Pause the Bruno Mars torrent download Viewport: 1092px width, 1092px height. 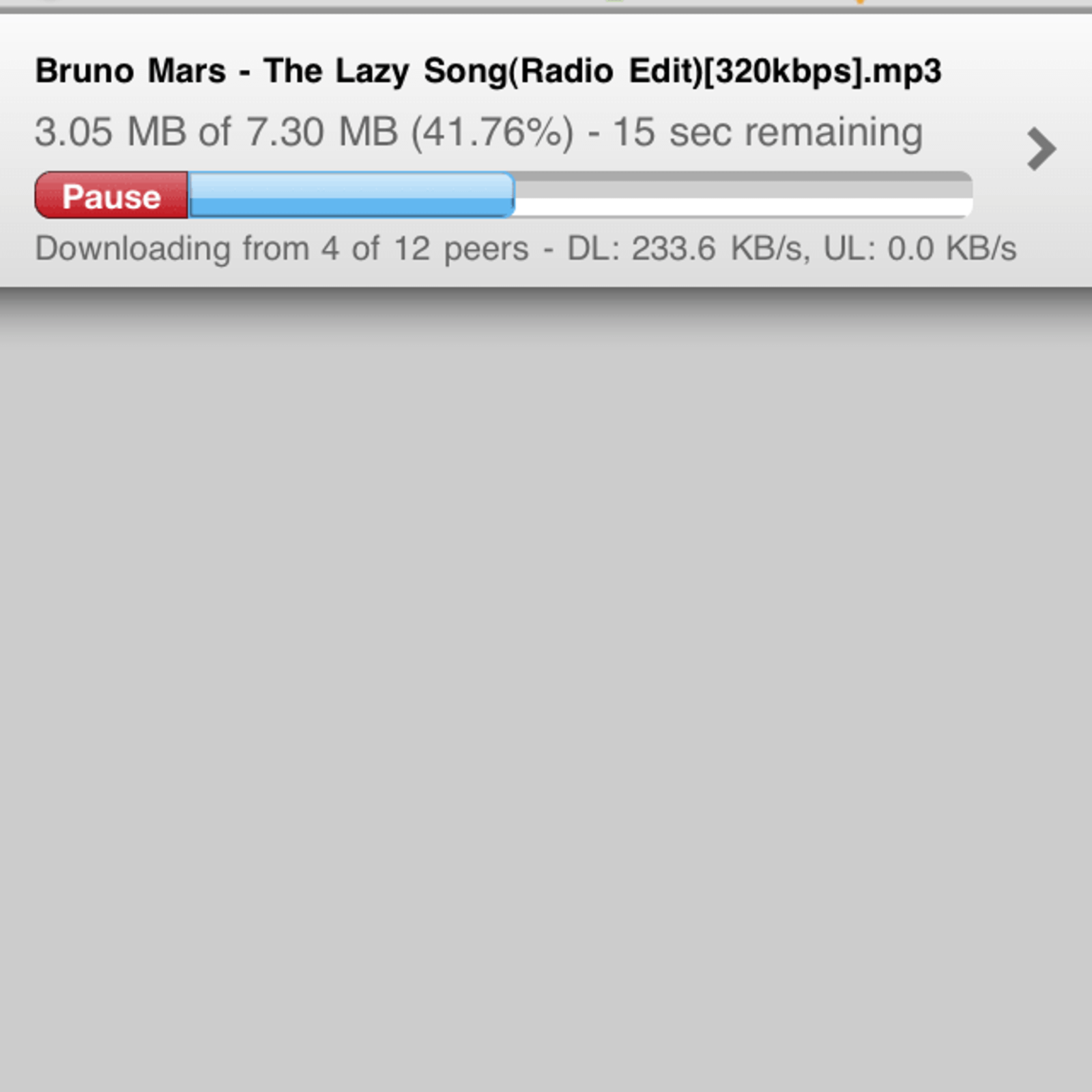111,196
